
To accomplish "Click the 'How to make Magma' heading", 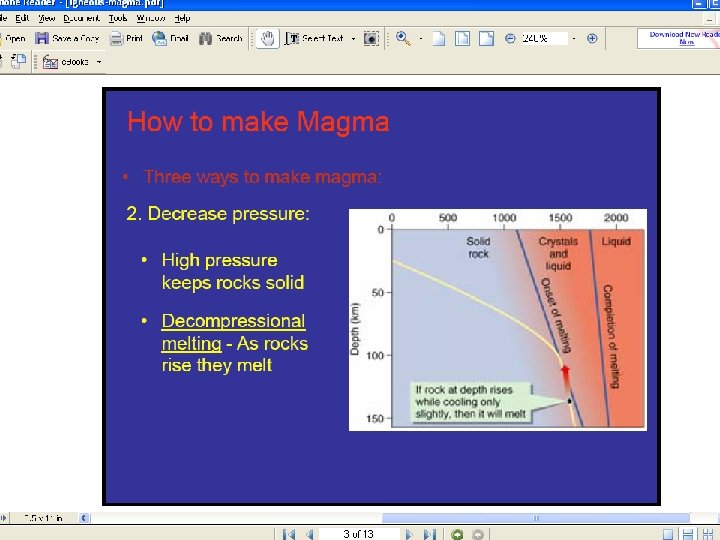I will [x=258, y=122].
